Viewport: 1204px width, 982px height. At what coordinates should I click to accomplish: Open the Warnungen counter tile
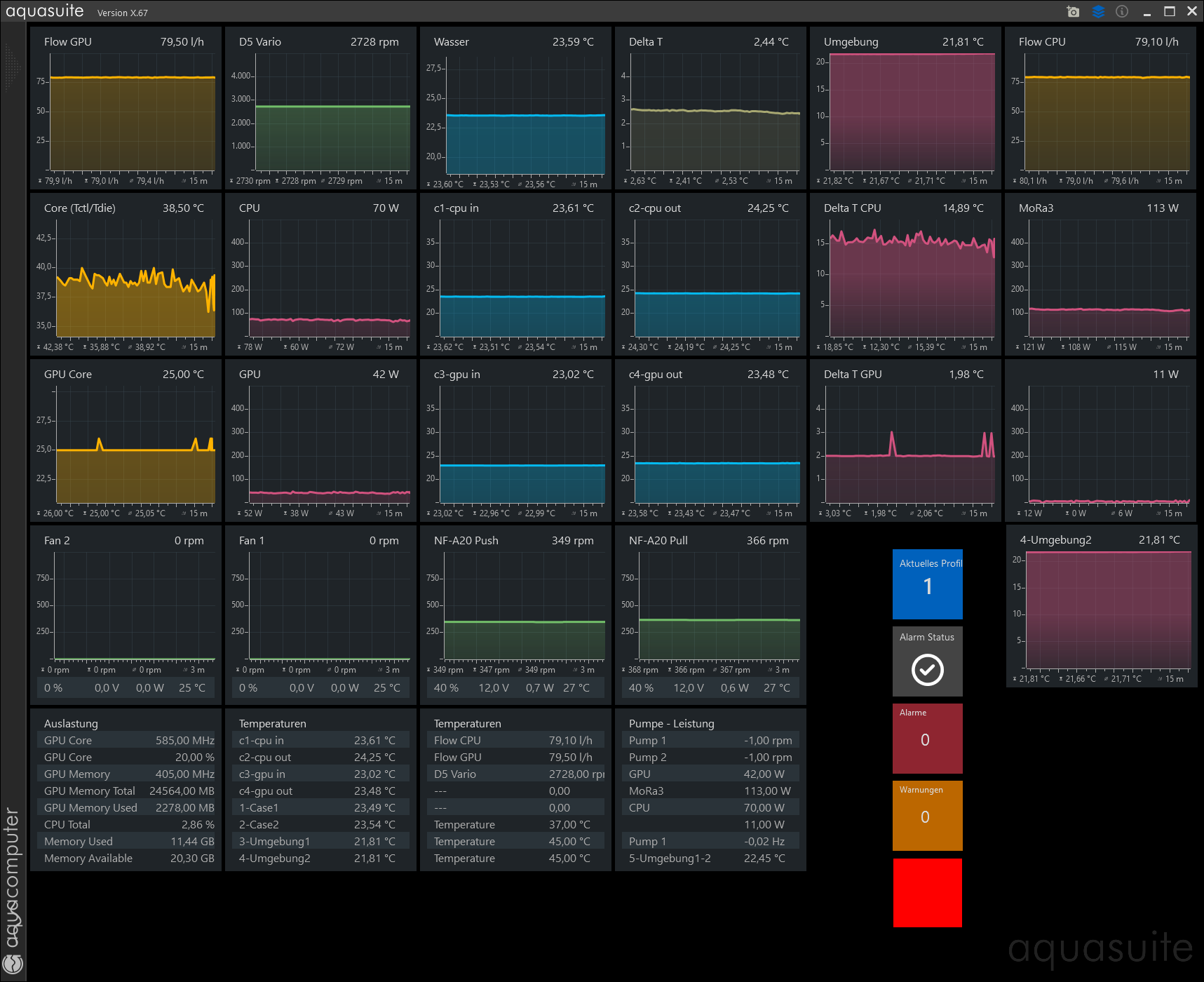(x=928, y=816)
